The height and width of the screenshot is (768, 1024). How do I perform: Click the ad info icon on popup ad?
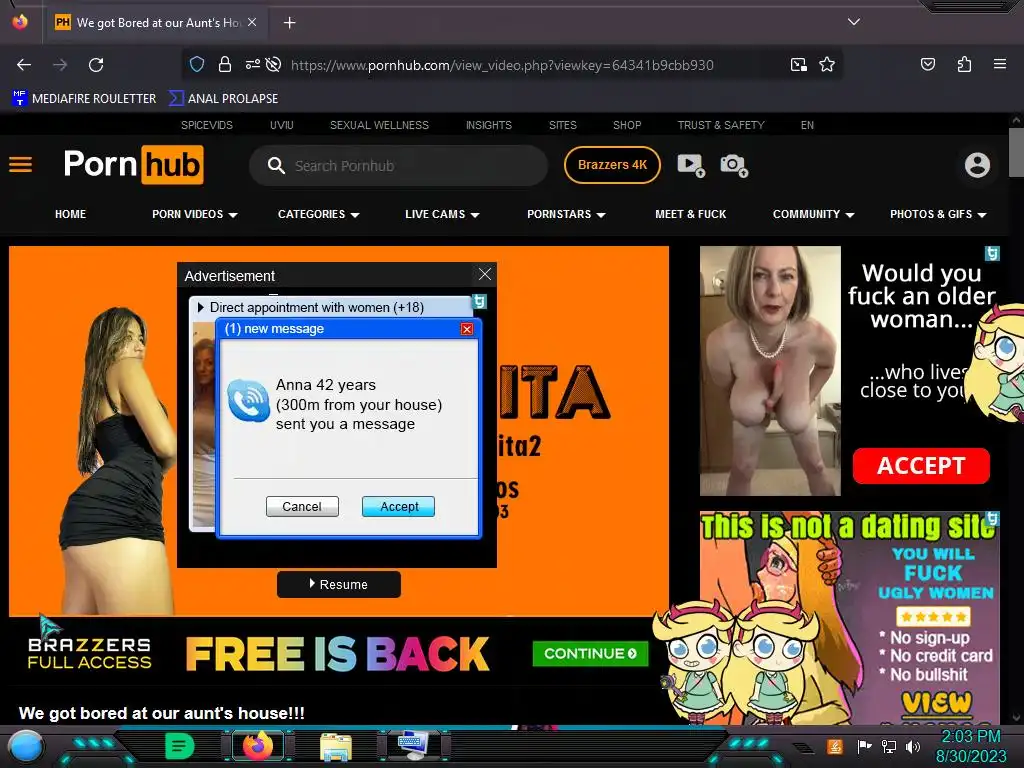479,301
